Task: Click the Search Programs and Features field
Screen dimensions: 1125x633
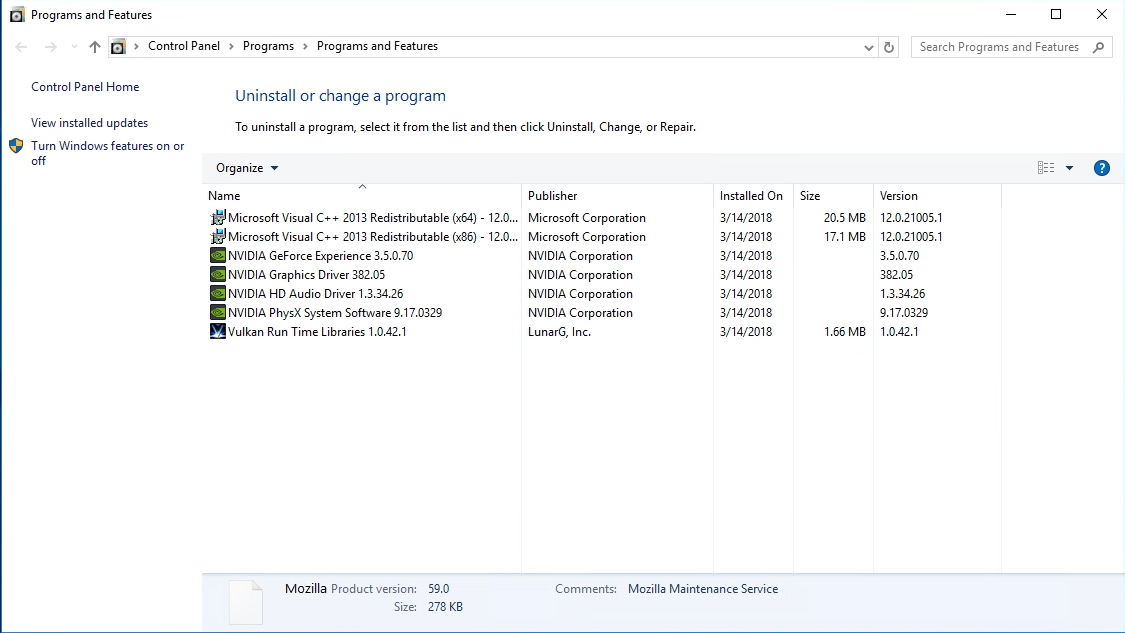Action: [999, 47]
